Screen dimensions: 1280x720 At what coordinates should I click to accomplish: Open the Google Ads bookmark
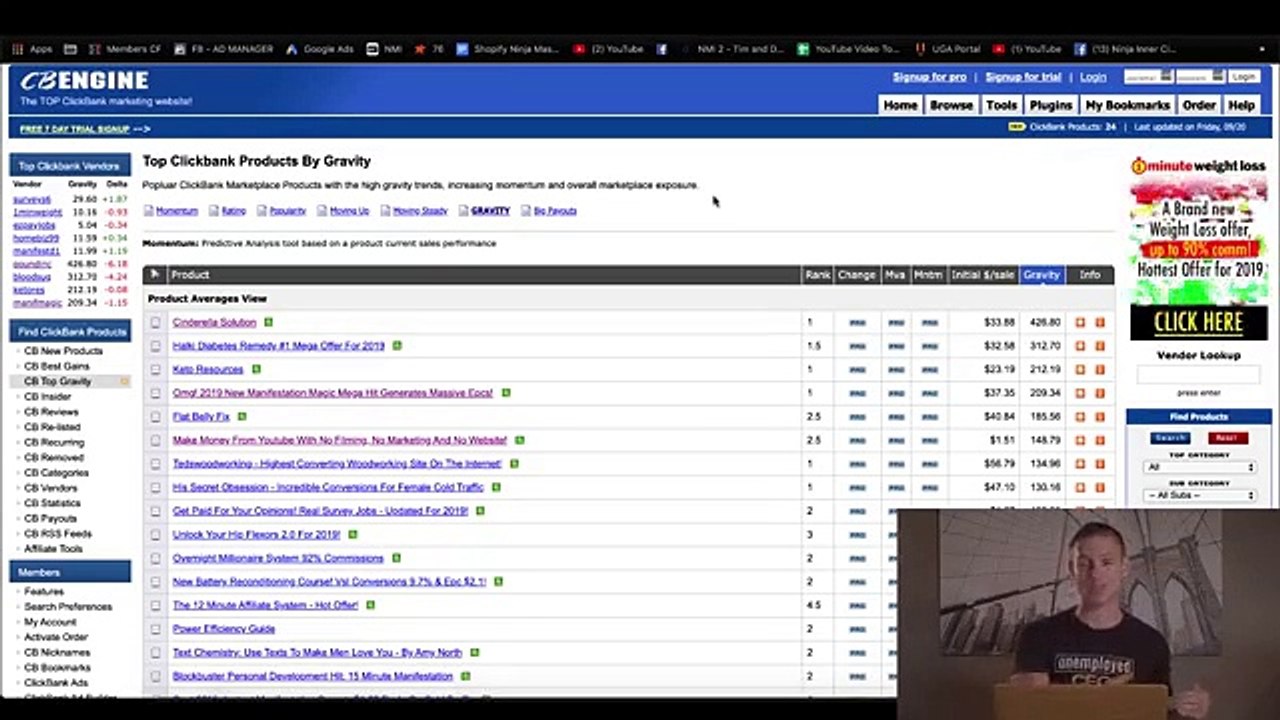click(320, 48)
